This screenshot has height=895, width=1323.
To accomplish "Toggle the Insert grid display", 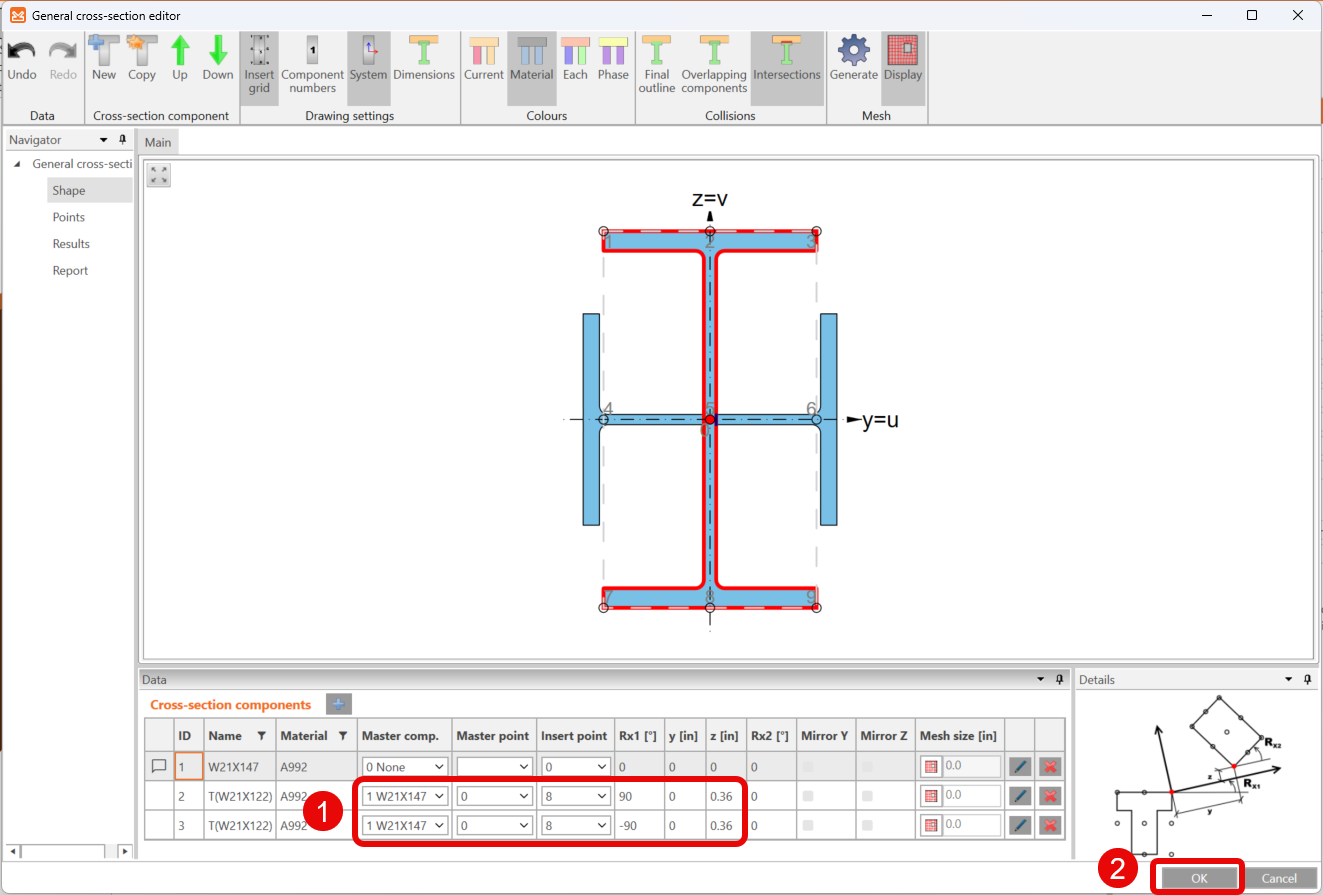I will tap(259, 64).
